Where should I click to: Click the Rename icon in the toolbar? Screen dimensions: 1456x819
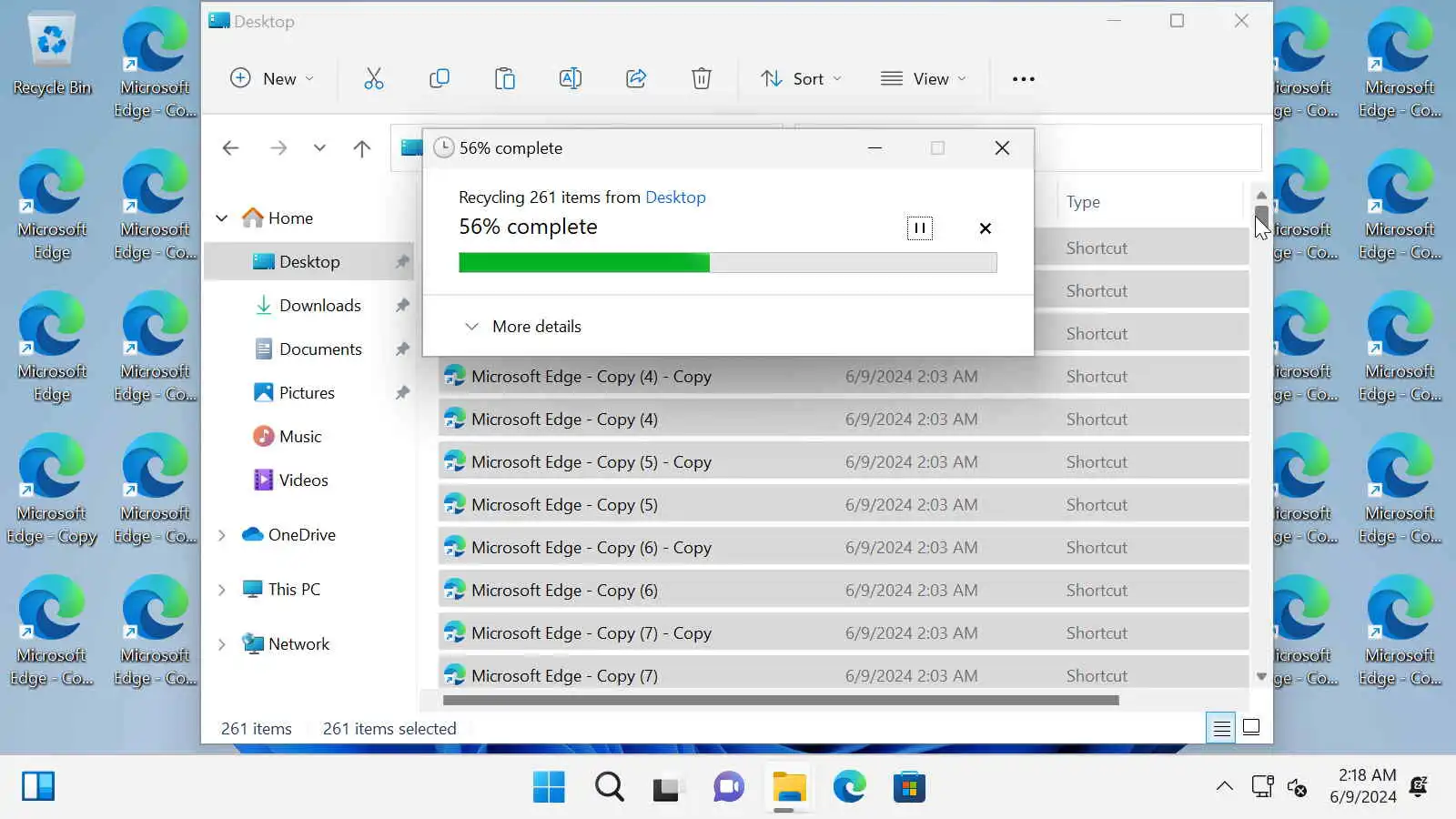click(x=571, y=79)
